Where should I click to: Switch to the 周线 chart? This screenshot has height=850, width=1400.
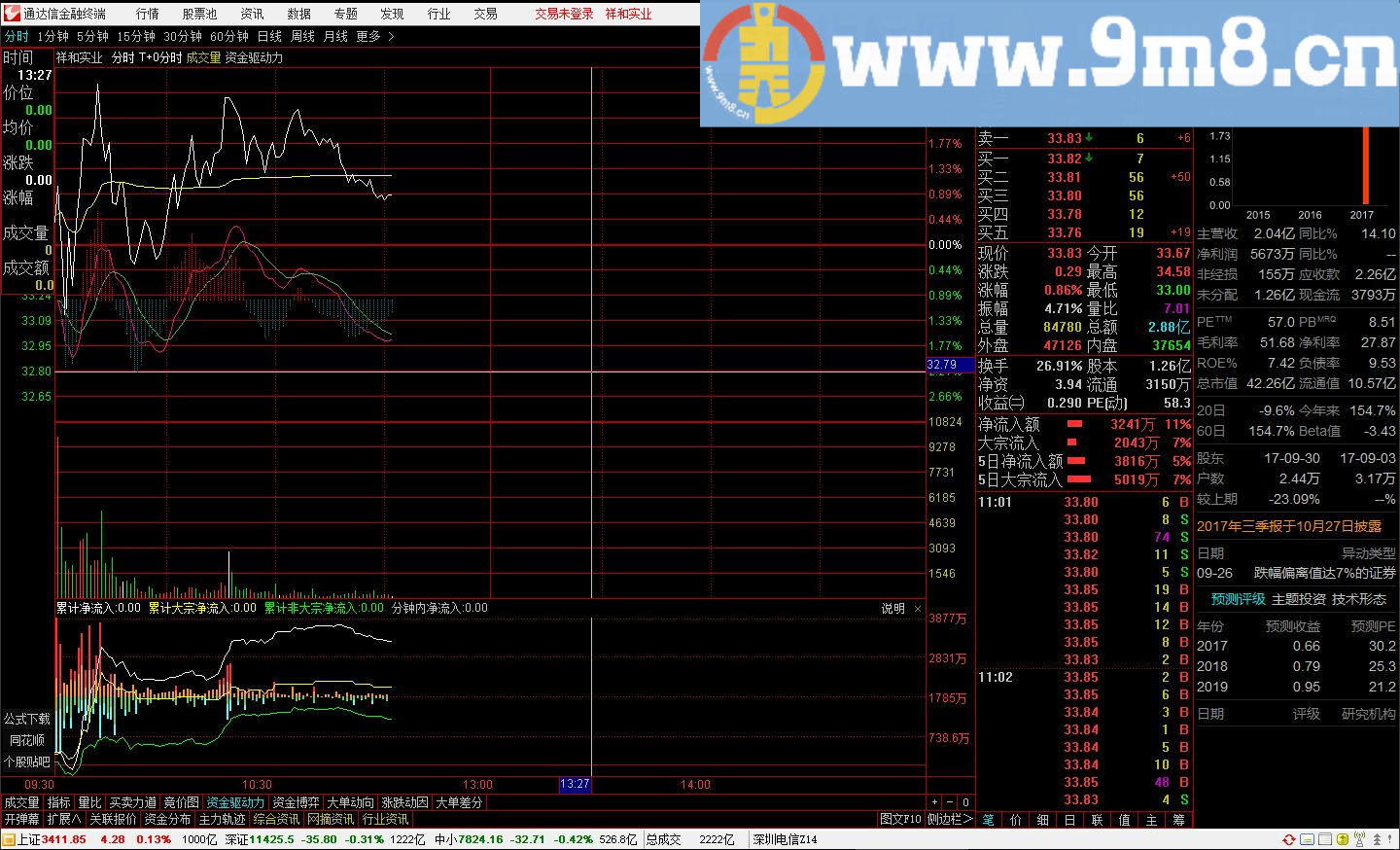coord(302,36)
